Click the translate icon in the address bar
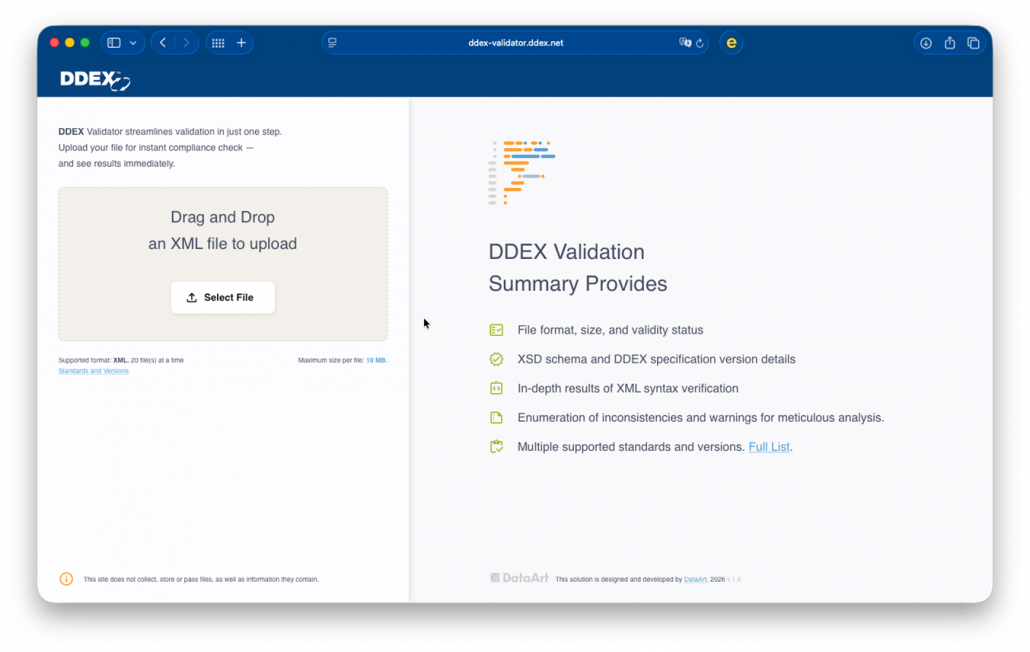 (x=683, y=42)
